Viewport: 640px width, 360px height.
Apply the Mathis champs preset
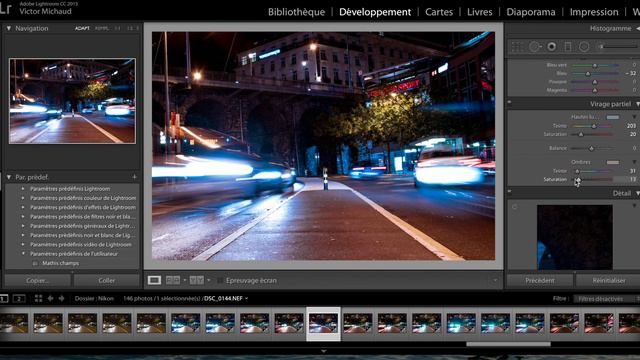click(60, 263)
